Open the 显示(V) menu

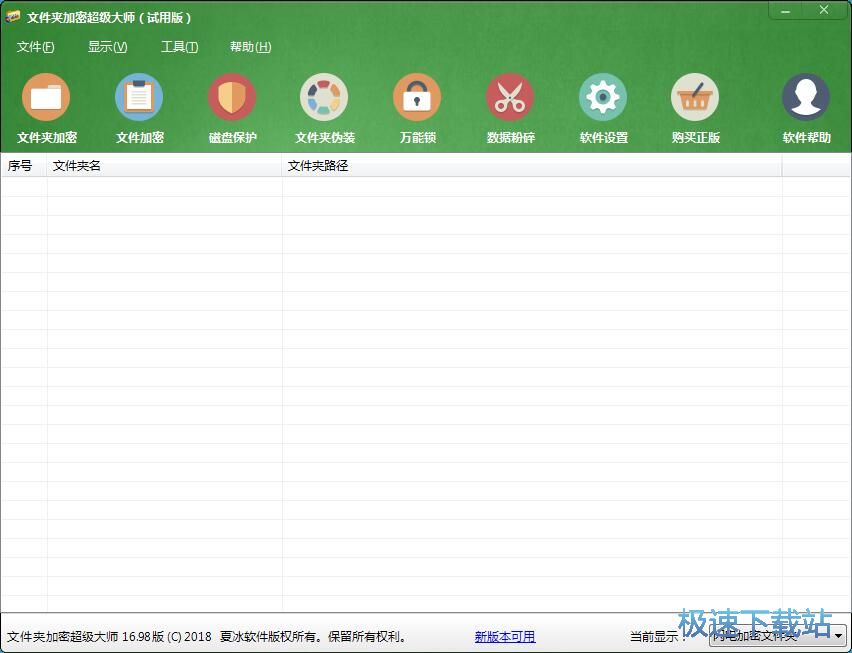point(108,47)
